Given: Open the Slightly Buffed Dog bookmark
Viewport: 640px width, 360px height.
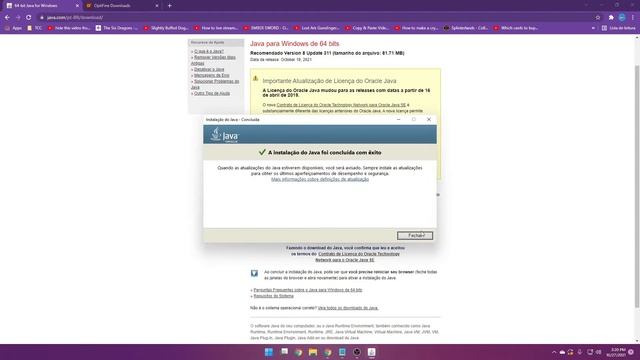Looking at the screenshot, I should (166, 28).
